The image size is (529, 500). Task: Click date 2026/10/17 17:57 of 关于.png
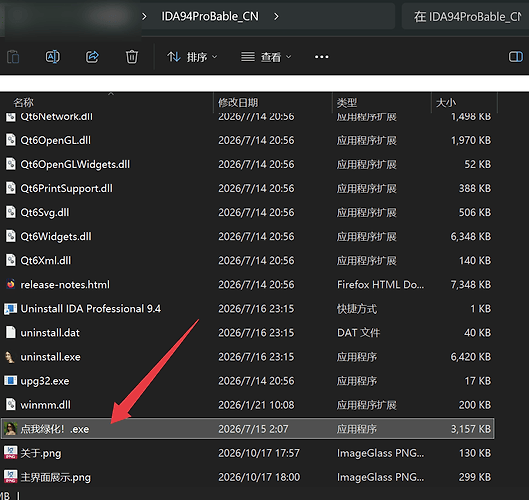pyautogui.click(x=259, y=453)
